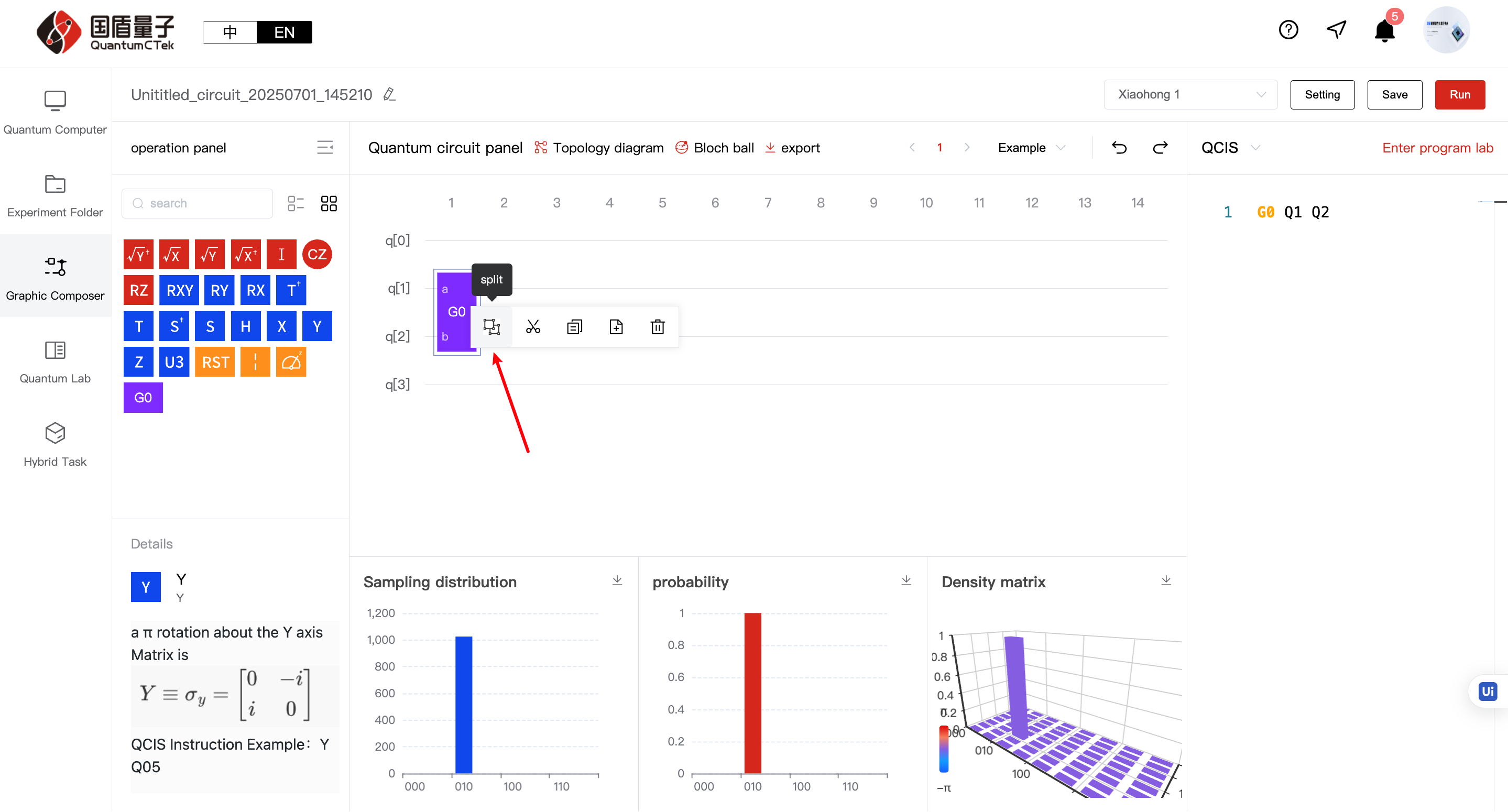Screen dimensions: 1508x812
Task: Open the user avatar menu
Action: point(1447,30)
